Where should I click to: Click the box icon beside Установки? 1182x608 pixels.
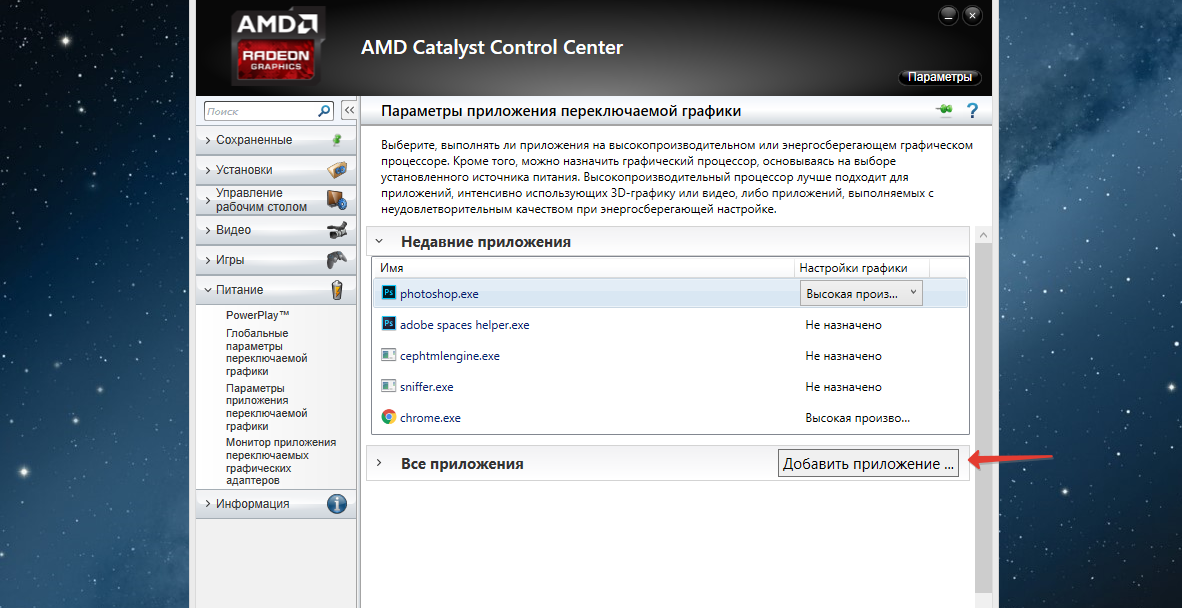tap(336, 170)
